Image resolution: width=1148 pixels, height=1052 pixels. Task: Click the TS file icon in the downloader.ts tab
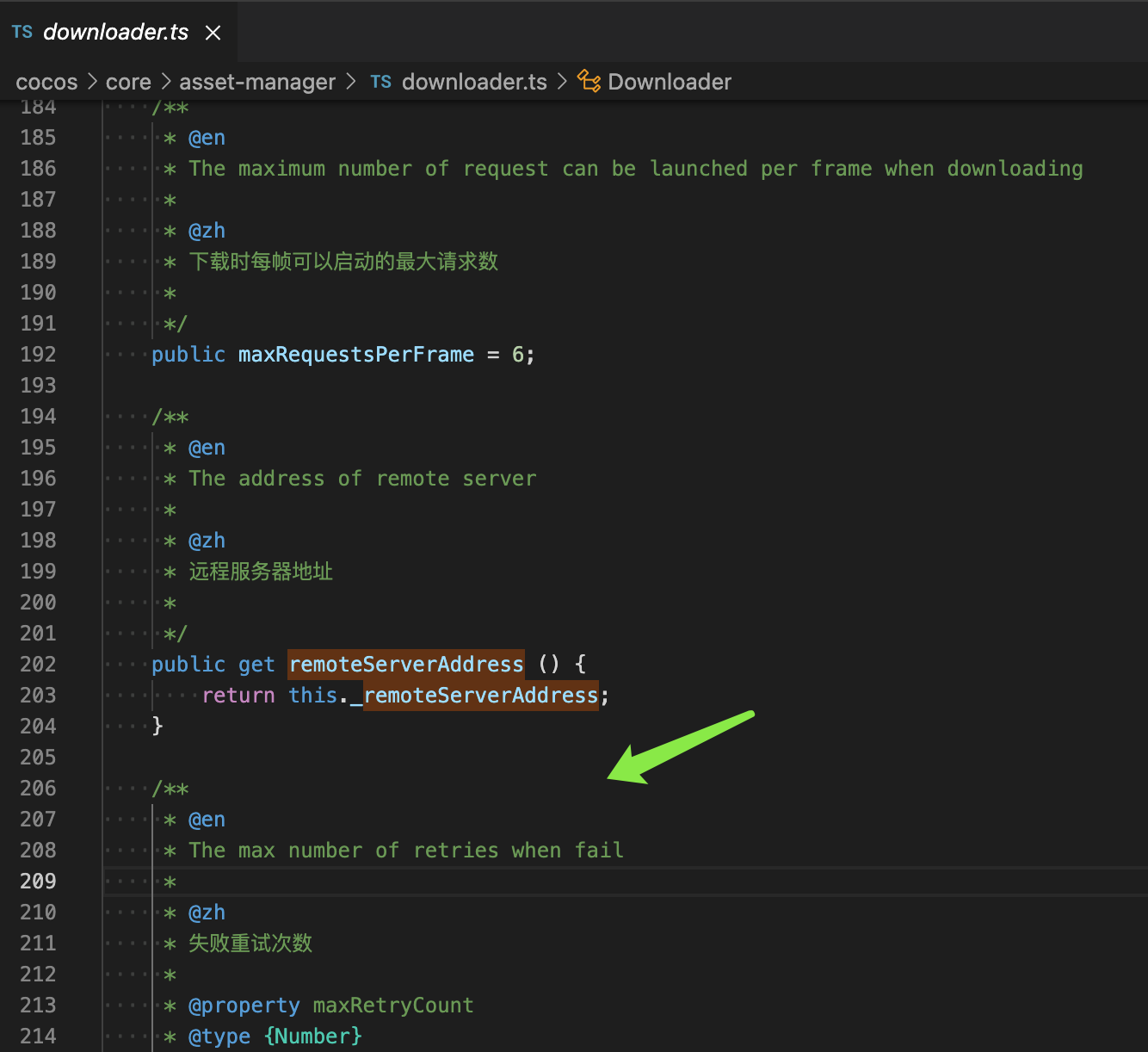point(22,32)
